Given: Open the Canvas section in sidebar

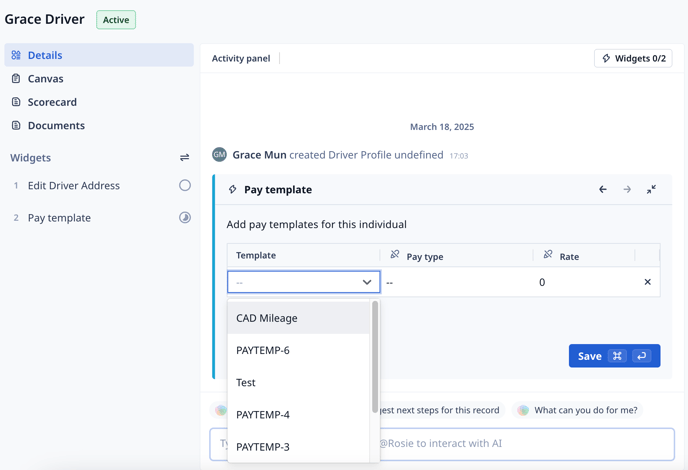Looking at the screenshot, I should [x=45, y=78].
